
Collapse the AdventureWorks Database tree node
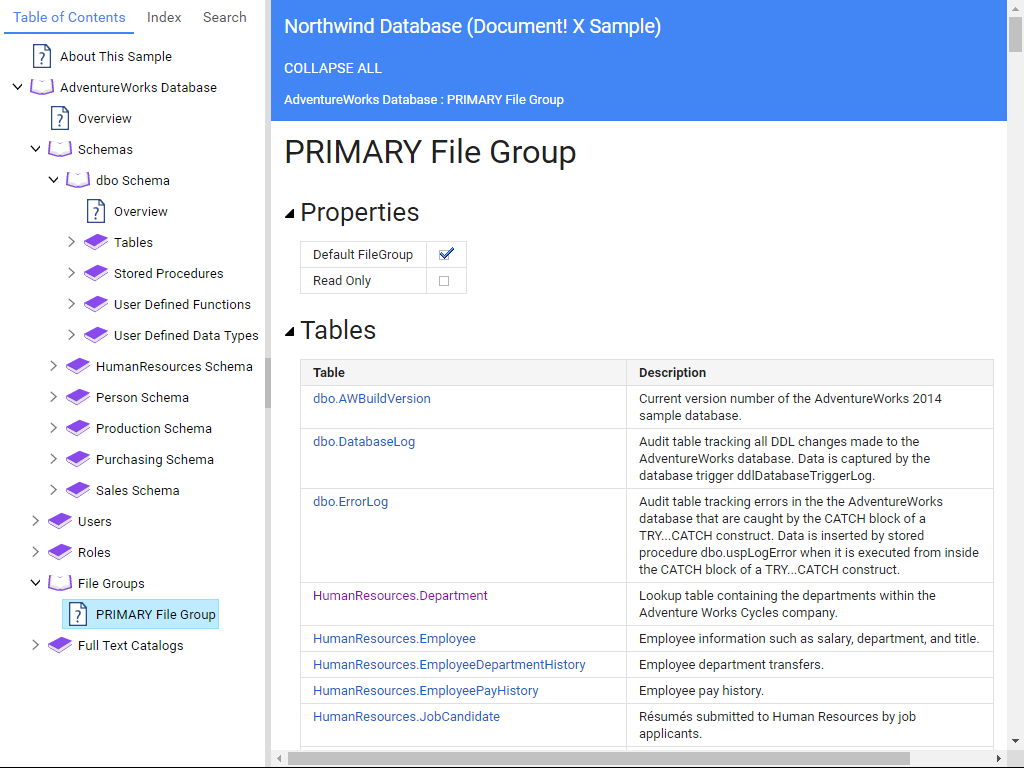pyautogui.click(x=18, y=87)
